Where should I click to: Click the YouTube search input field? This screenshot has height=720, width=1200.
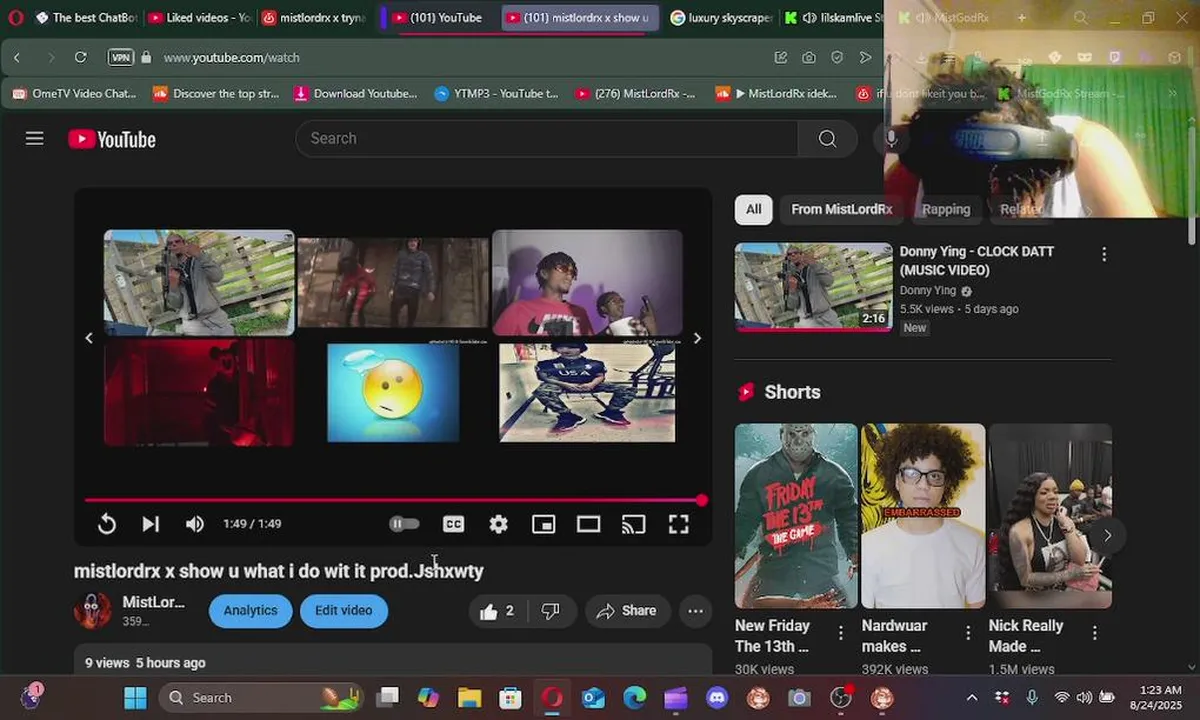[547, 139]
